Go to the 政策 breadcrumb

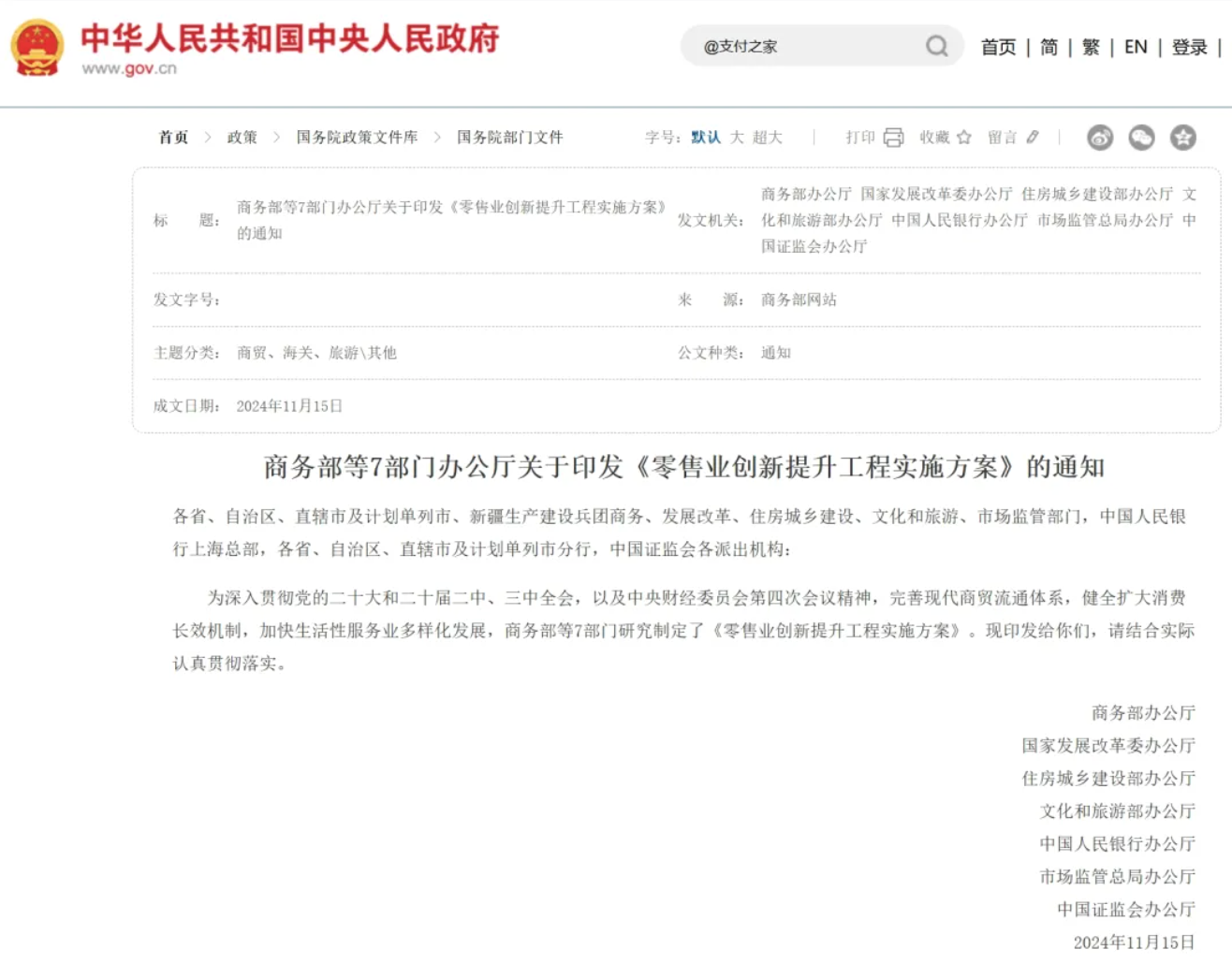(x=242, y=138)
